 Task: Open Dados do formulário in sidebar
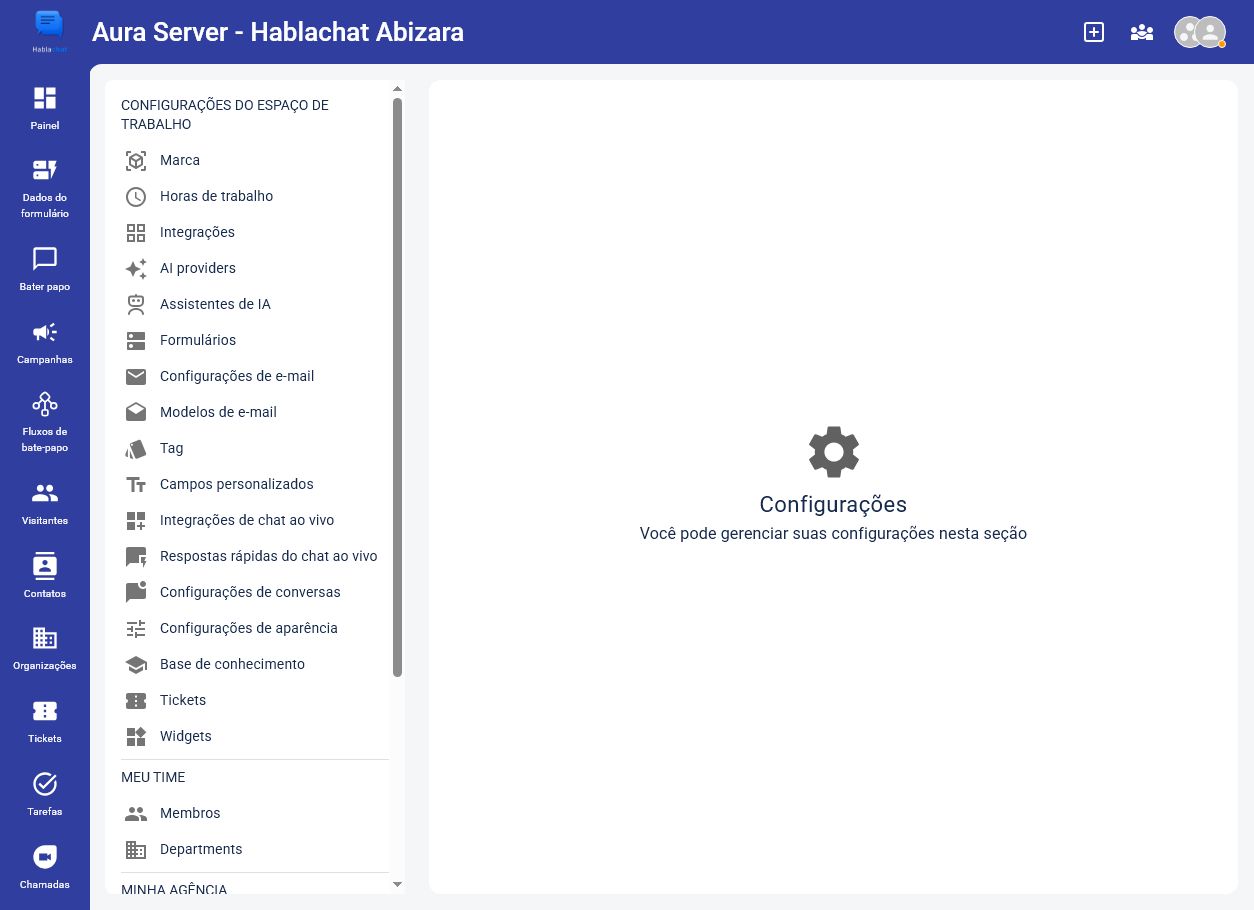point(45,189)
